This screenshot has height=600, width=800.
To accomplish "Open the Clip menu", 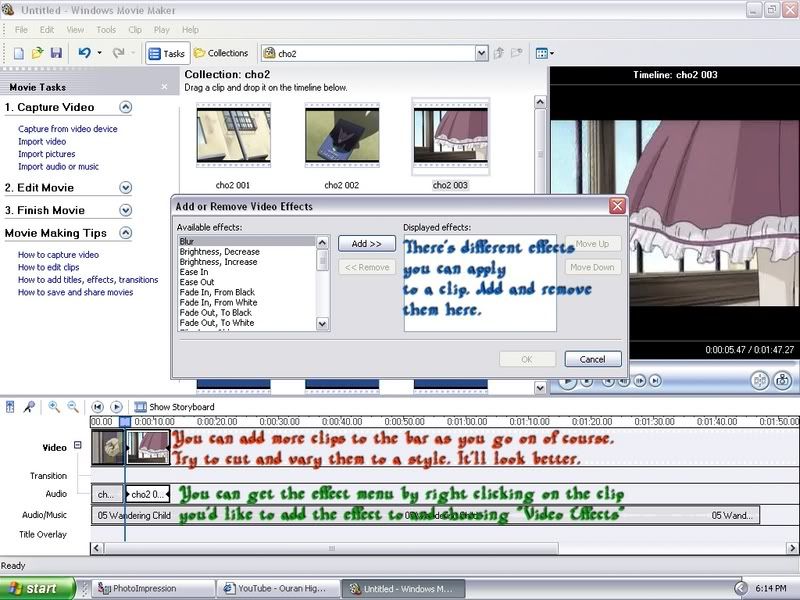I will tap(135, 30).
